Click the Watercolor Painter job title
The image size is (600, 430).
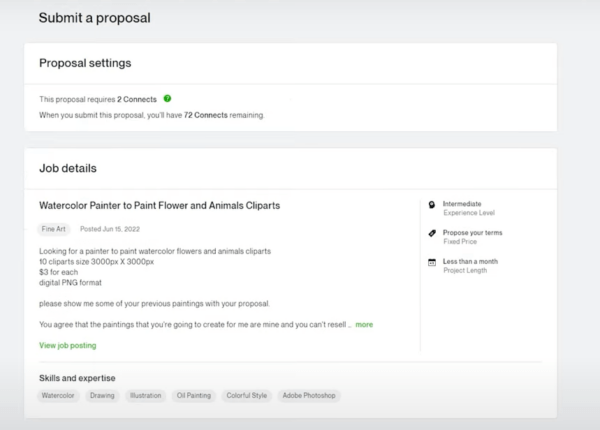tap(160, 205)
